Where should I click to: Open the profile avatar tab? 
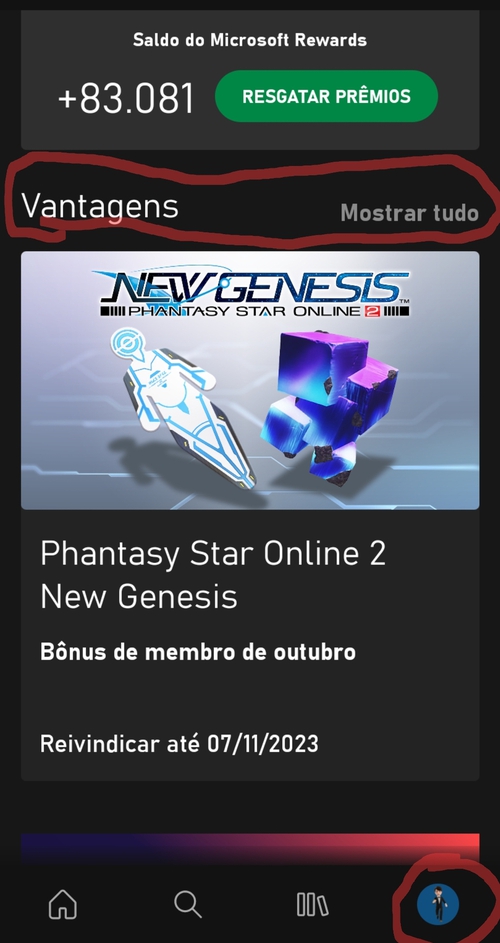pyautogui.click(x=437, y=904)
